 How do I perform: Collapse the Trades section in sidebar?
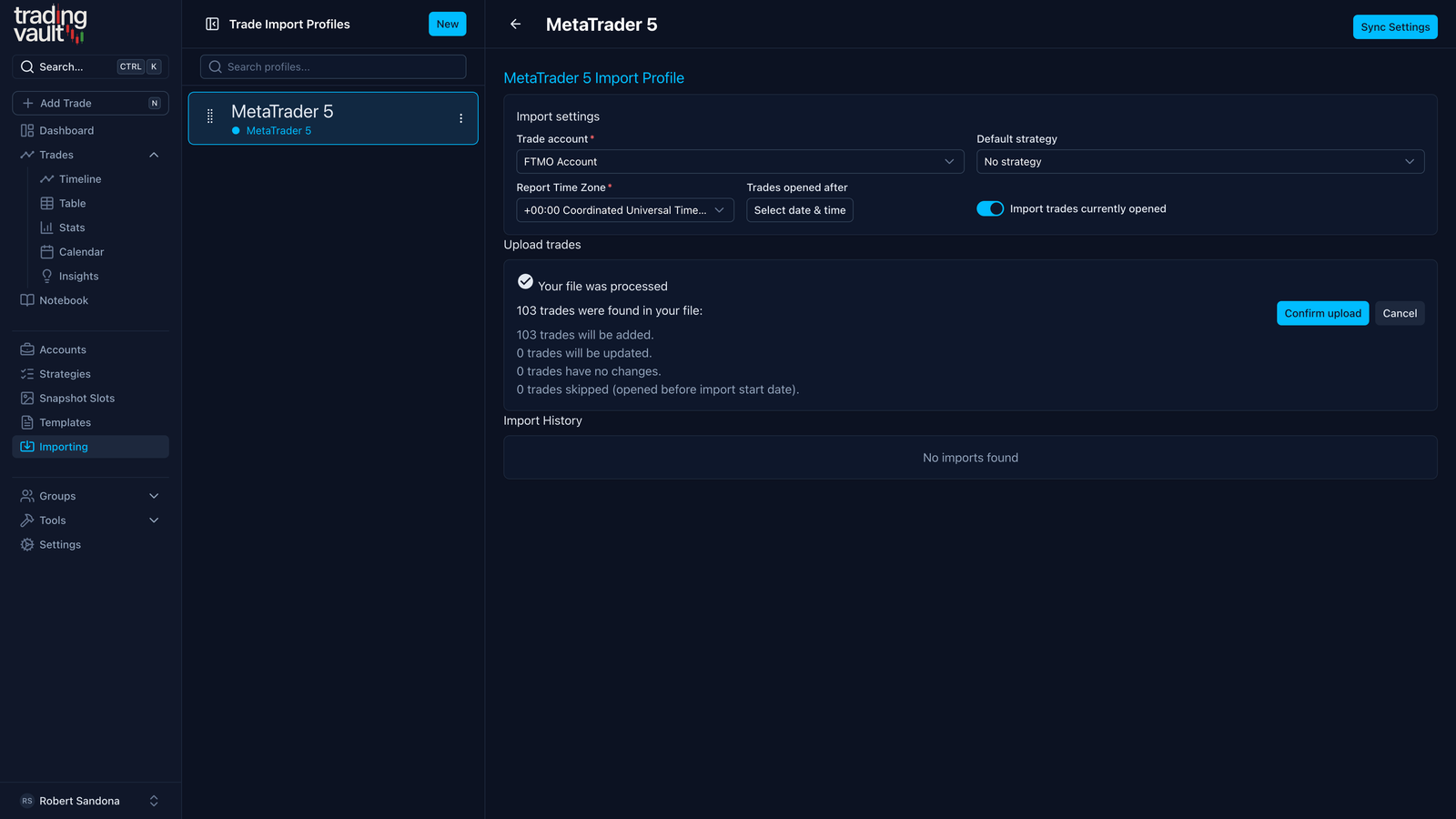pyautogui.click(x=154, y=155)
